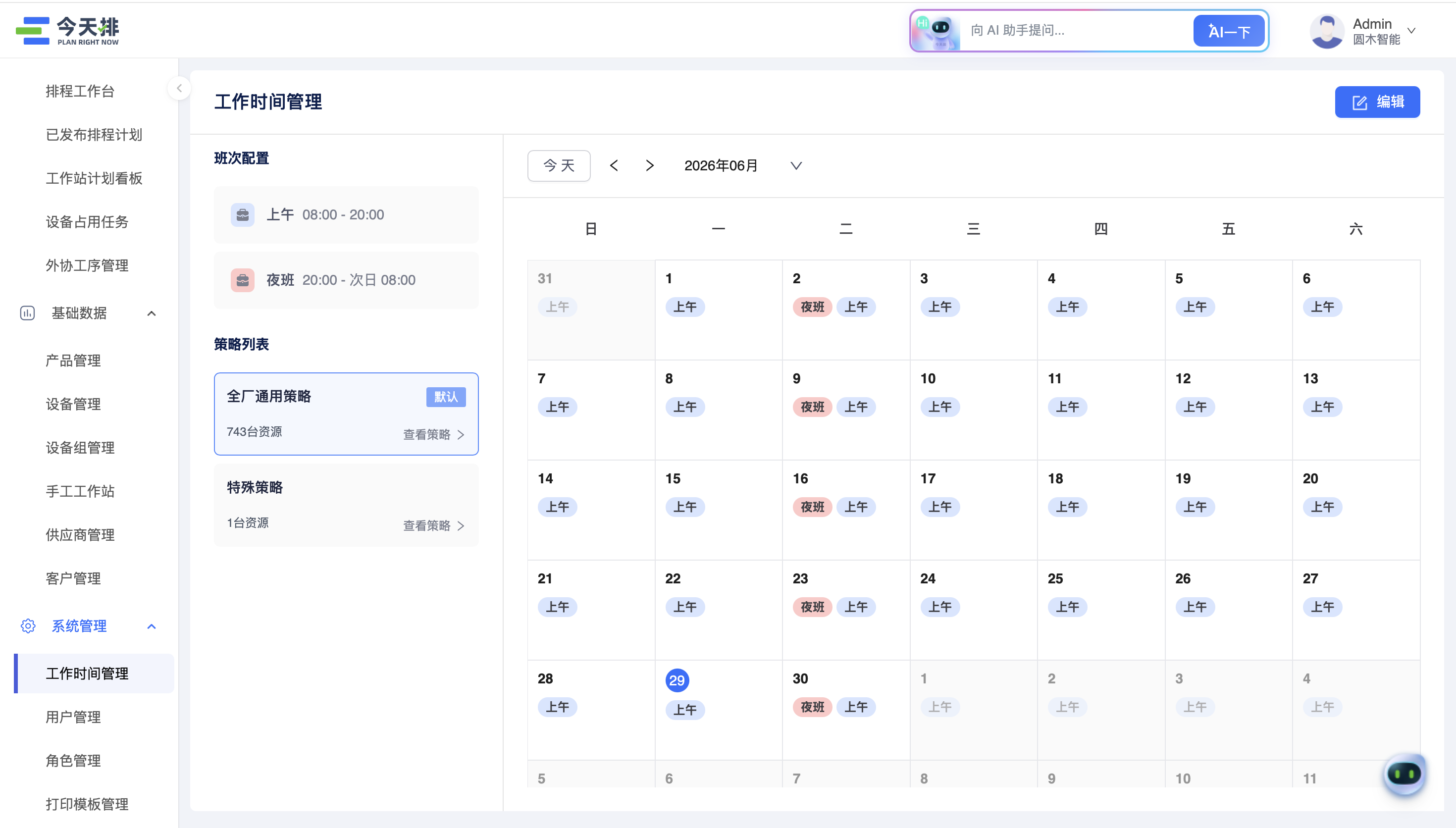Select the 特殊策略 strategy card

click(346, 506)
